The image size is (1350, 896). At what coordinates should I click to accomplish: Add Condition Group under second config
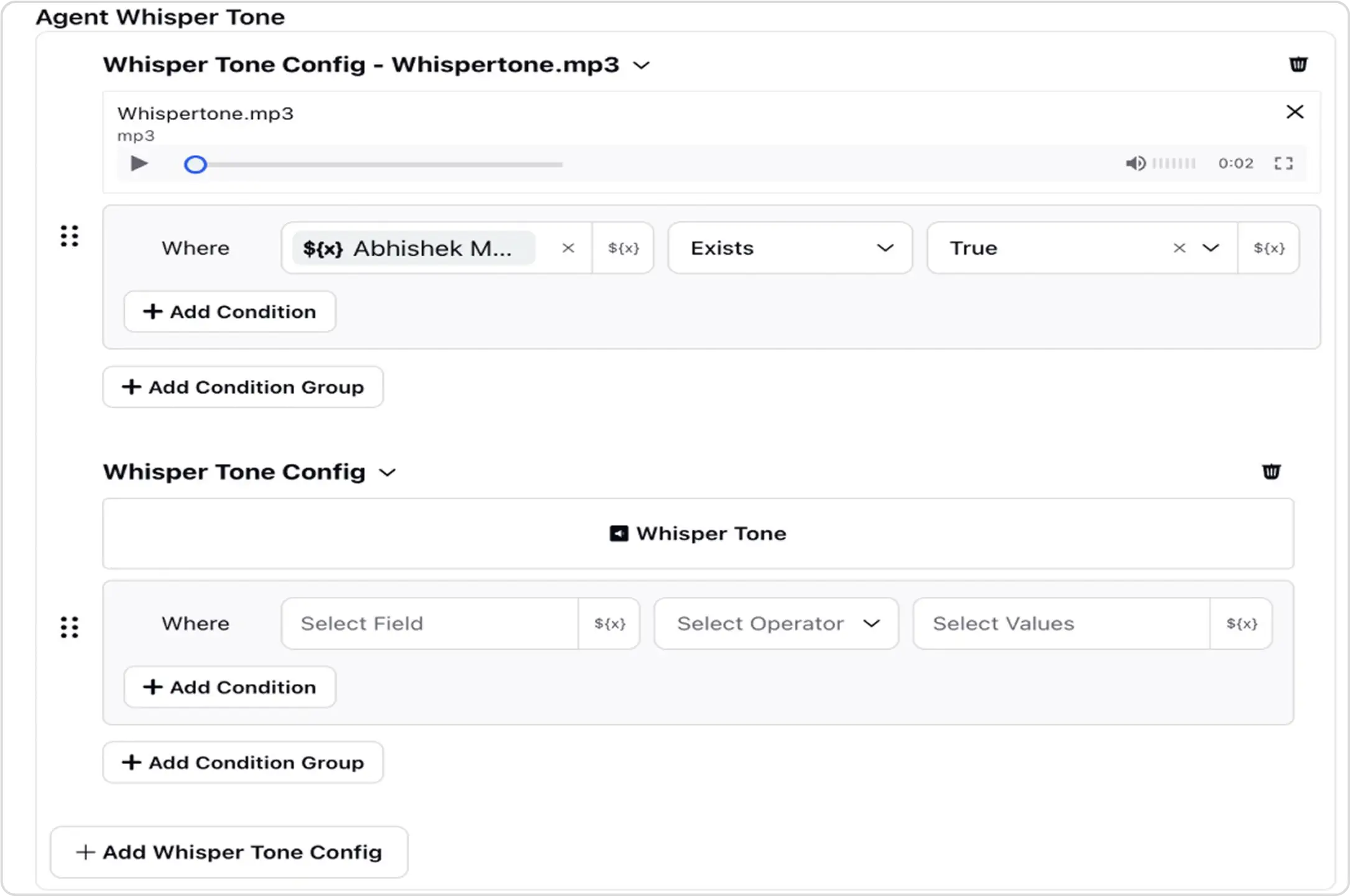click(243, 762)
